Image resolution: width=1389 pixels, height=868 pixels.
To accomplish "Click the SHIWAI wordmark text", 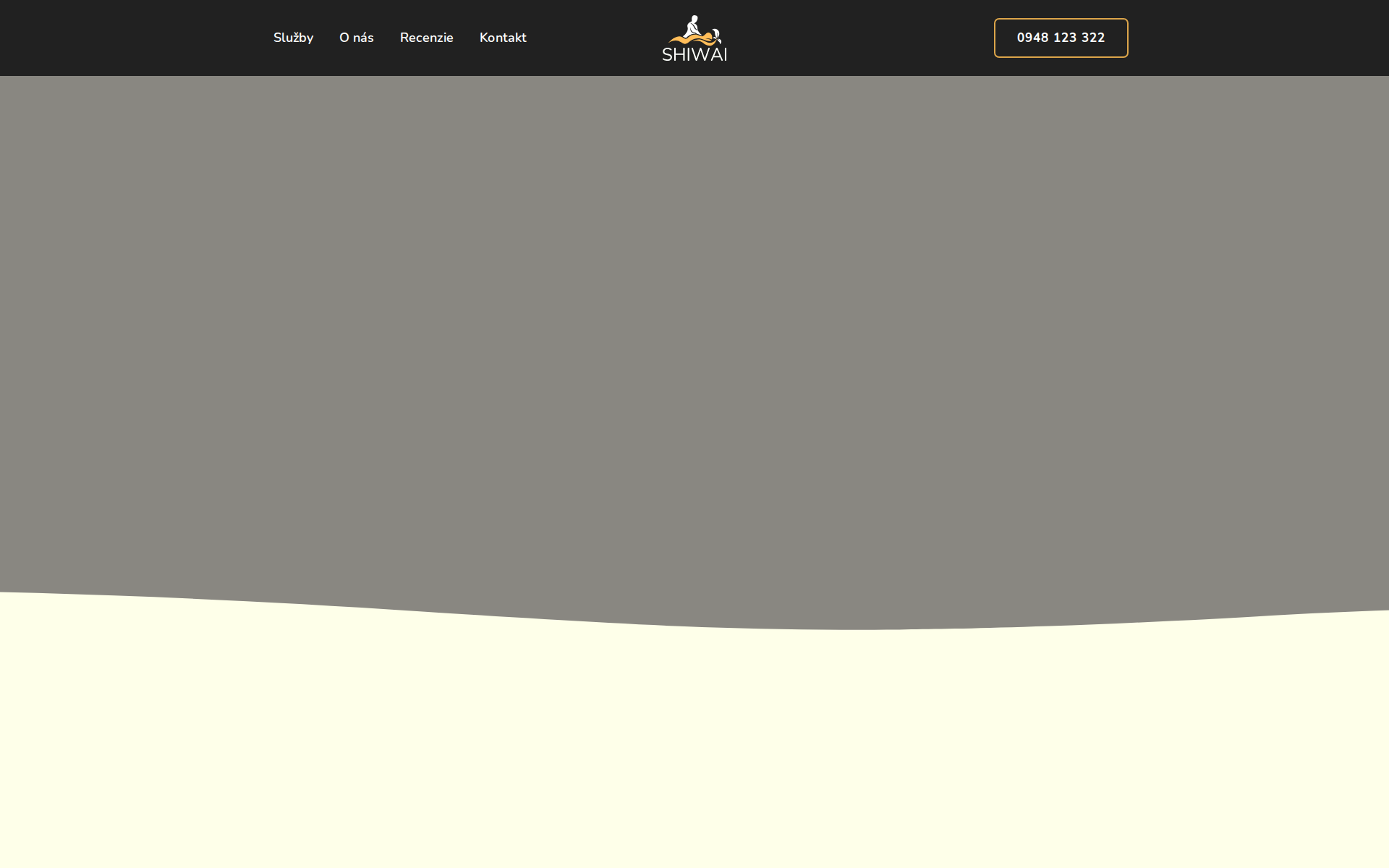I will pyautogui.click(x=694, y=54).
